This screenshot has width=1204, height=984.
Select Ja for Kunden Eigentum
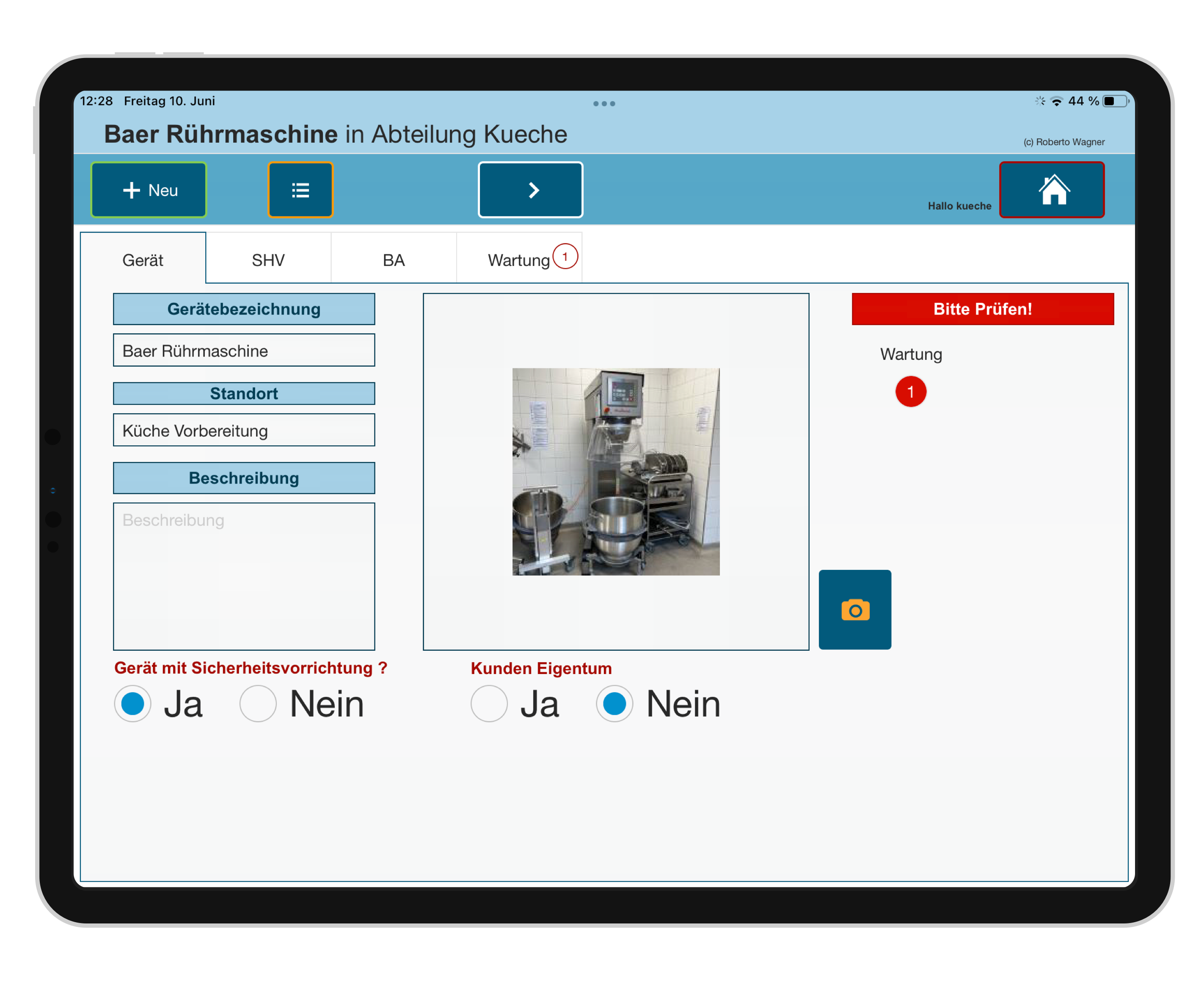(489, 704)
